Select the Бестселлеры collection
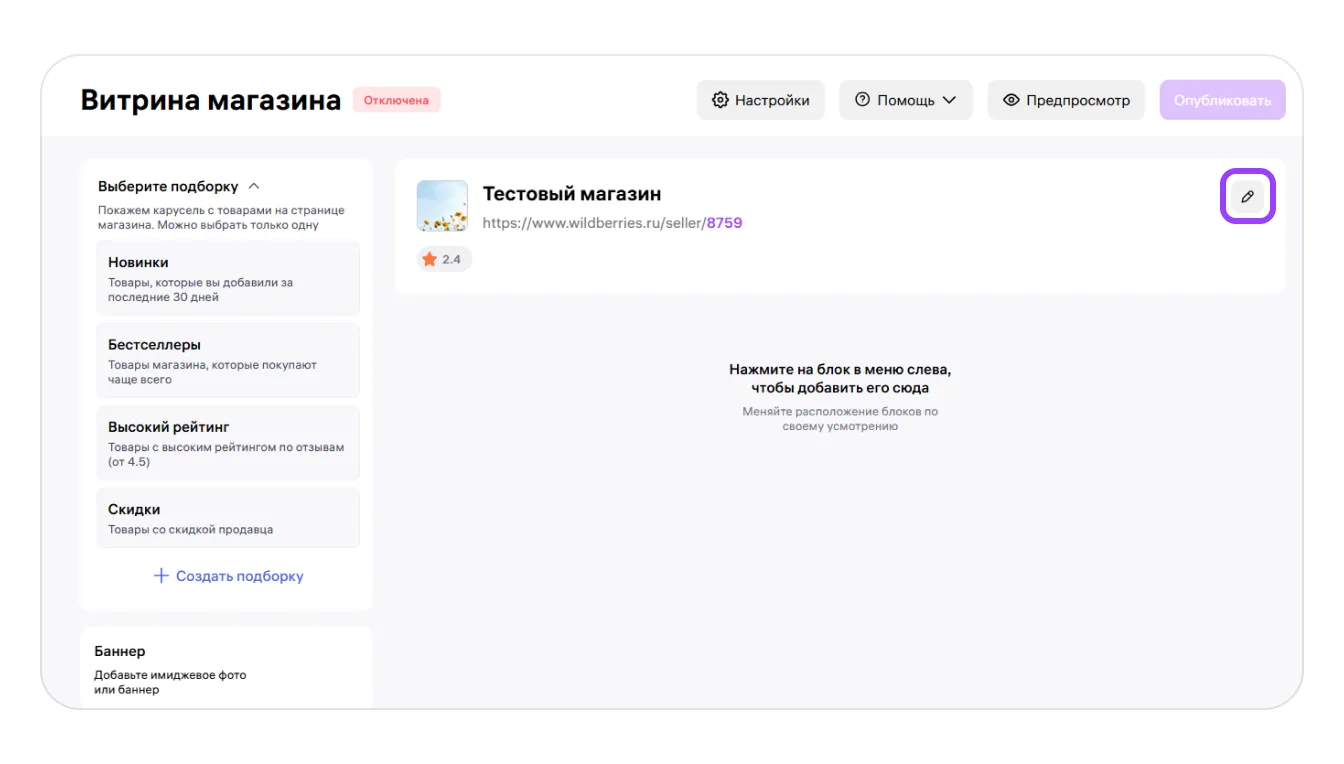The height and width of the screenshot is (764, 1344). click(228, 360)
